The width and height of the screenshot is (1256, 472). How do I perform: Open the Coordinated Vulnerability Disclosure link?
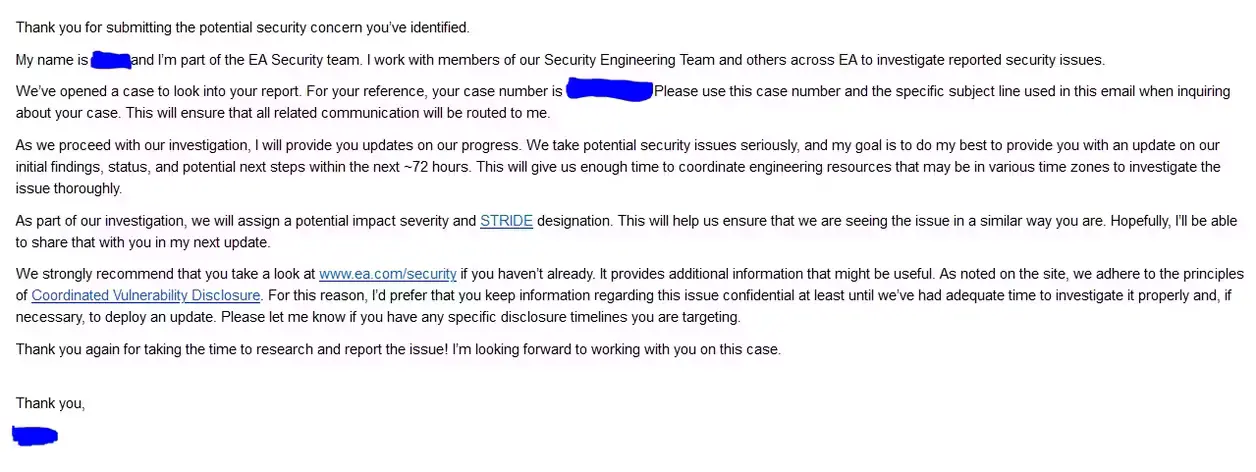click(x=146, y=295)
